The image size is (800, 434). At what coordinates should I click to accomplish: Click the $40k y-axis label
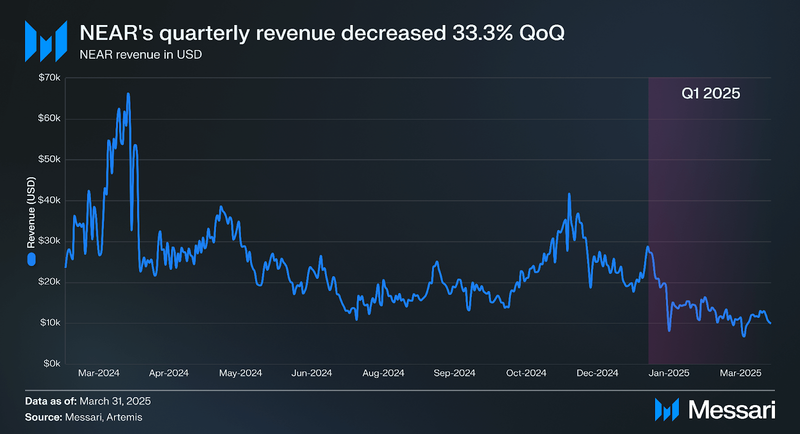[x=49, y=200]
